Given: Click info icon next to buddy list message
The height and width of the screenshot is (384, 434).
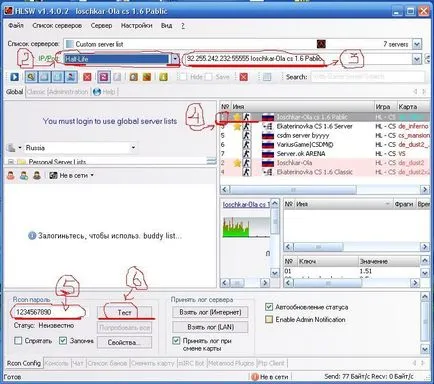Looking at the screenshot, I should click(x=32, y=236).
